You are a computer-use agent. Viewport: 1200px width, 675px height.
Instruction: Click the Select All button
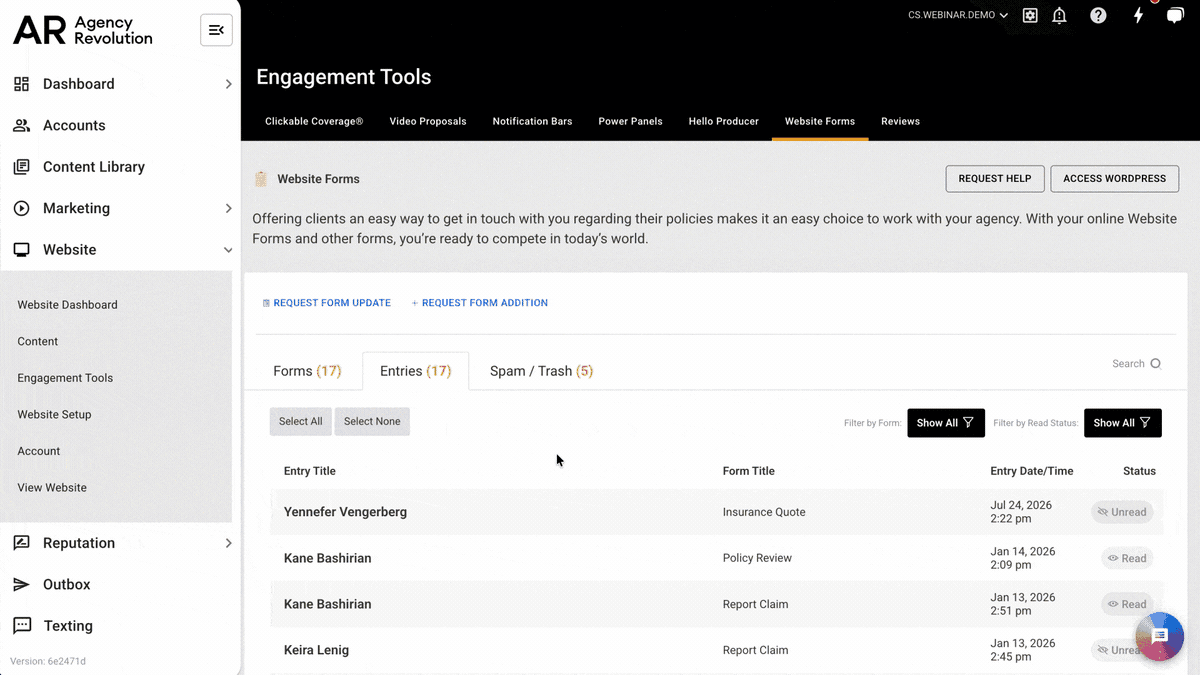pyautogui.click(x=301, y=422)
